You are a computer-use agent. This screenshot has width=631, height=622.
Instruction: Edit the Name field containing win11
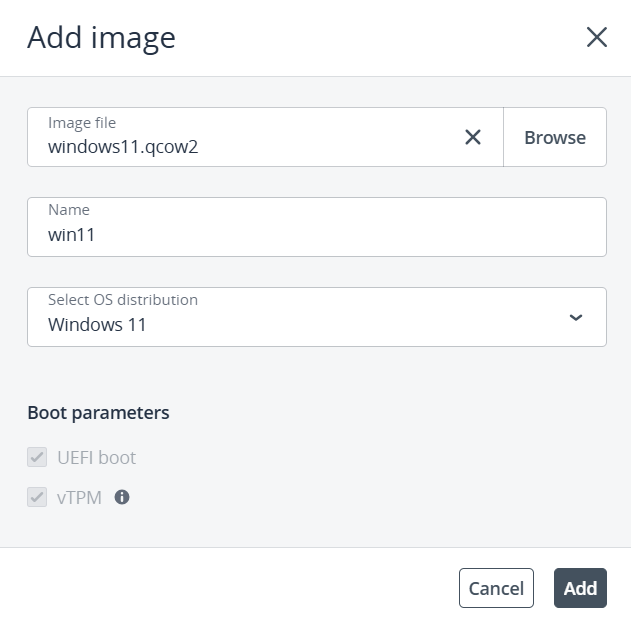tap(317, 227)
